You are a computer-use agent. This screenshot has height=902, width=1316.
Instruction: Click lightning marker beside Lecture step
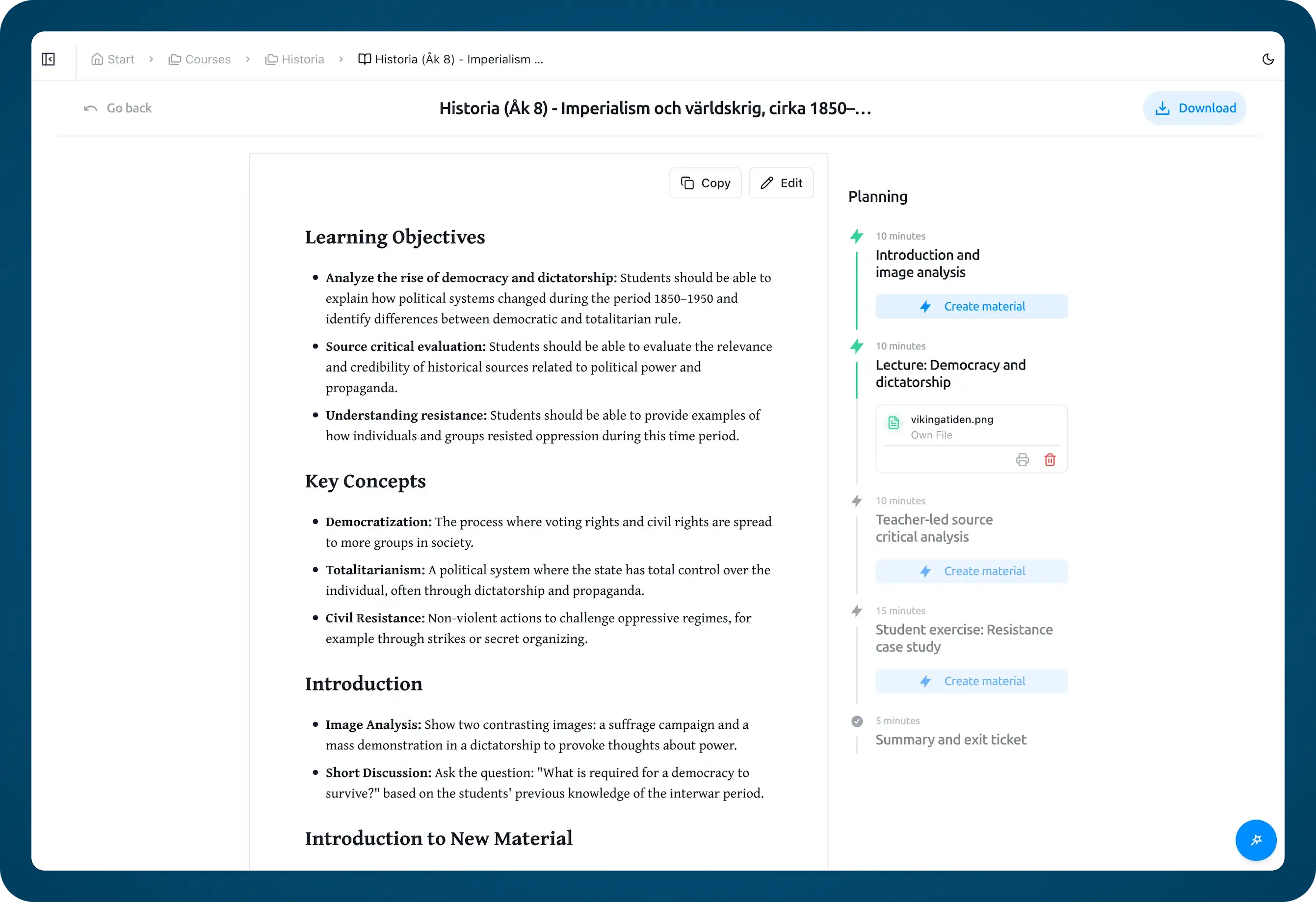(x=857, y=346)
